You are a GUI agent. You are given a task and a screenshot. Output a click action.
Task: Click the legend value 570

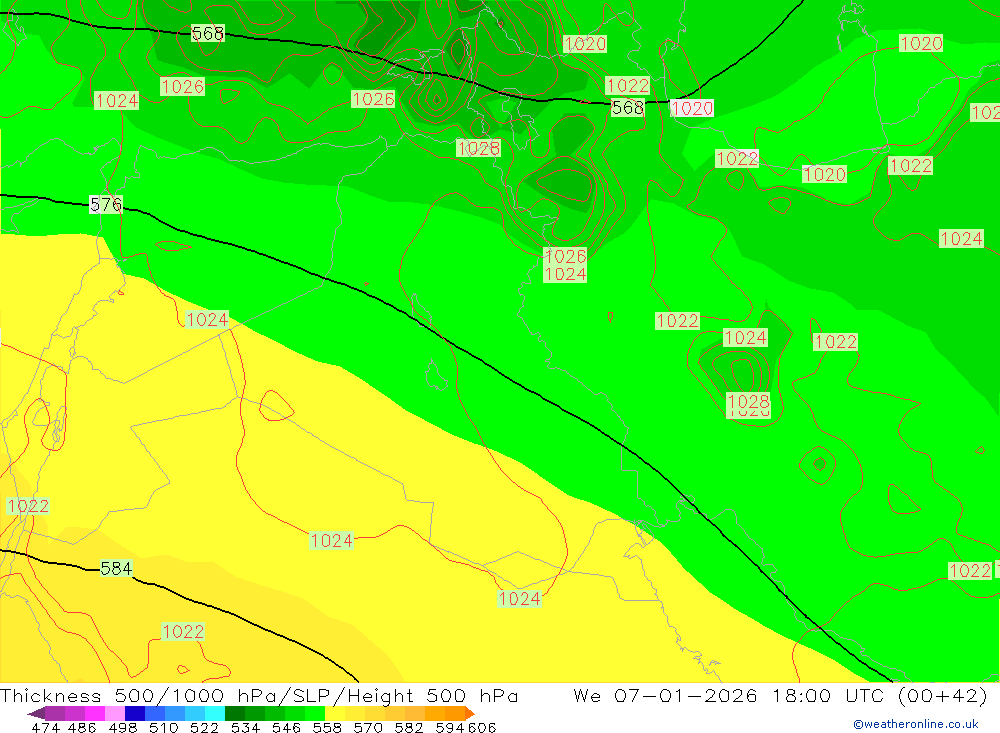367,728
